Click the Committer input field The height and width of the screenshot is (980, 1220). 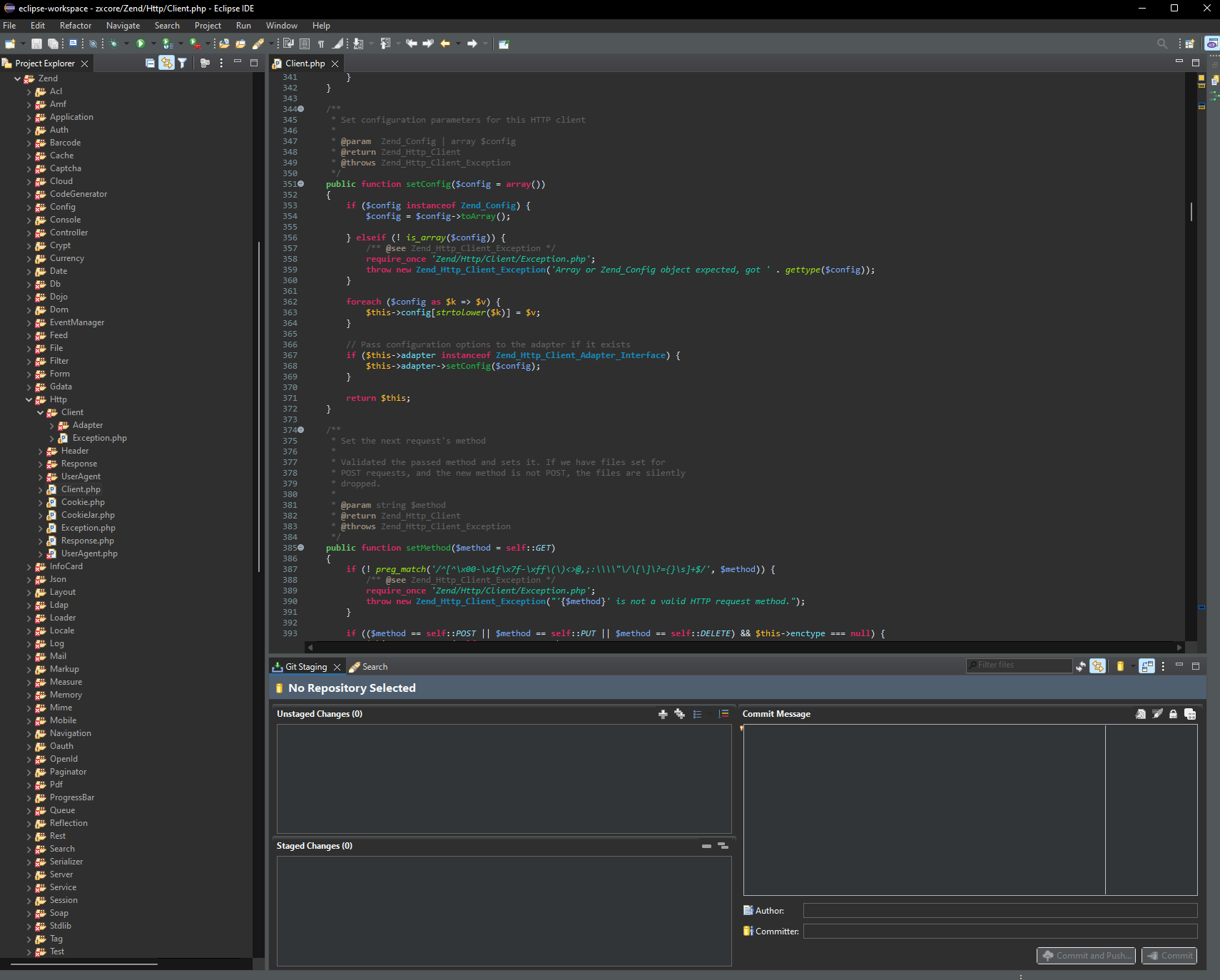[1000, 931]
